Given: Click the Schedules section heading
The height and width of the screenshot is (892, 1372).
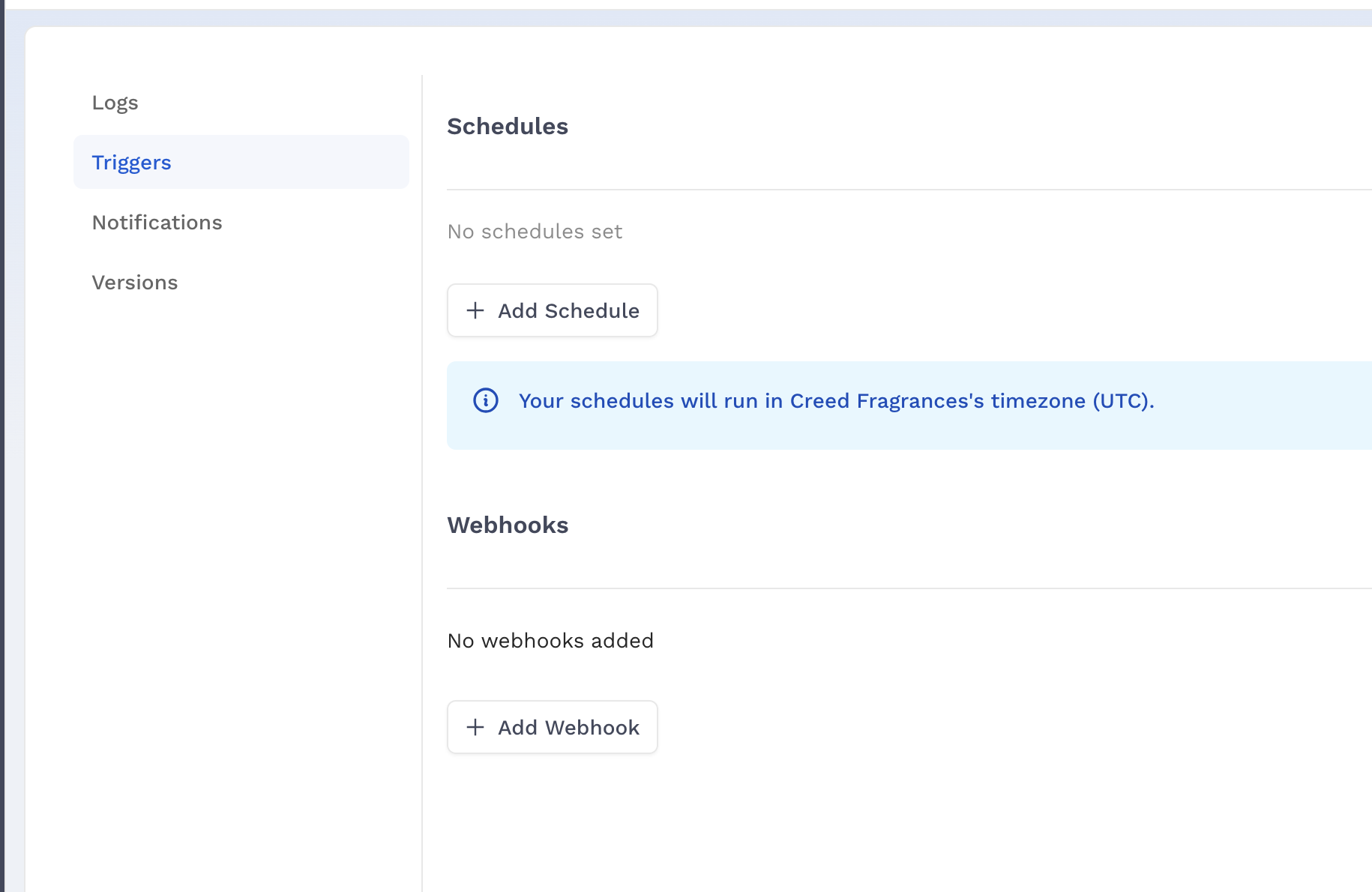Looking at the screenshot, I should coord(508,127).
